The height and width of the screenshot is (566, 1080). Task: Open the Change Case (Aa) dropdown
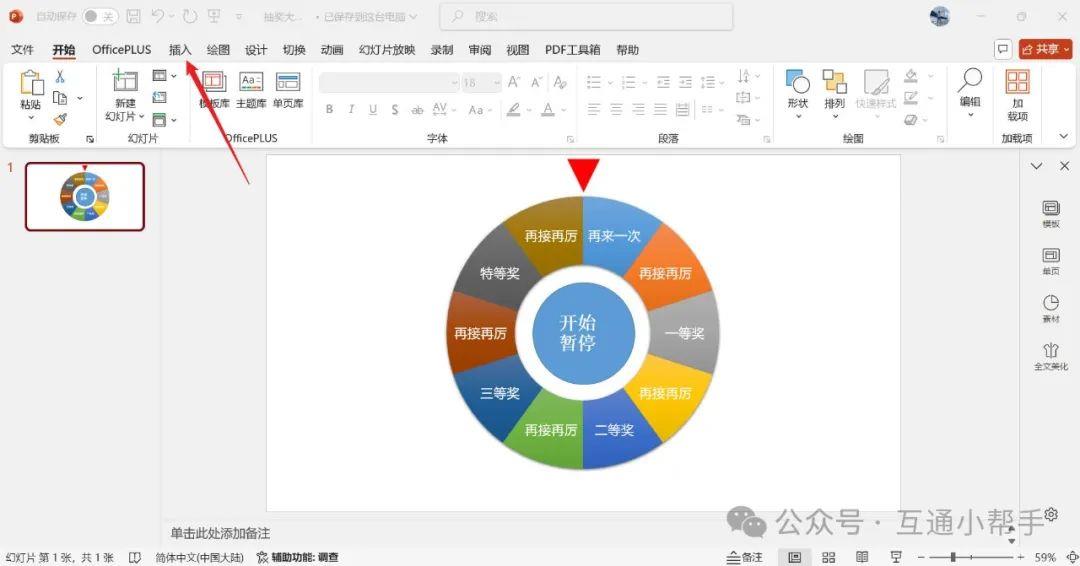click(479, 109)
